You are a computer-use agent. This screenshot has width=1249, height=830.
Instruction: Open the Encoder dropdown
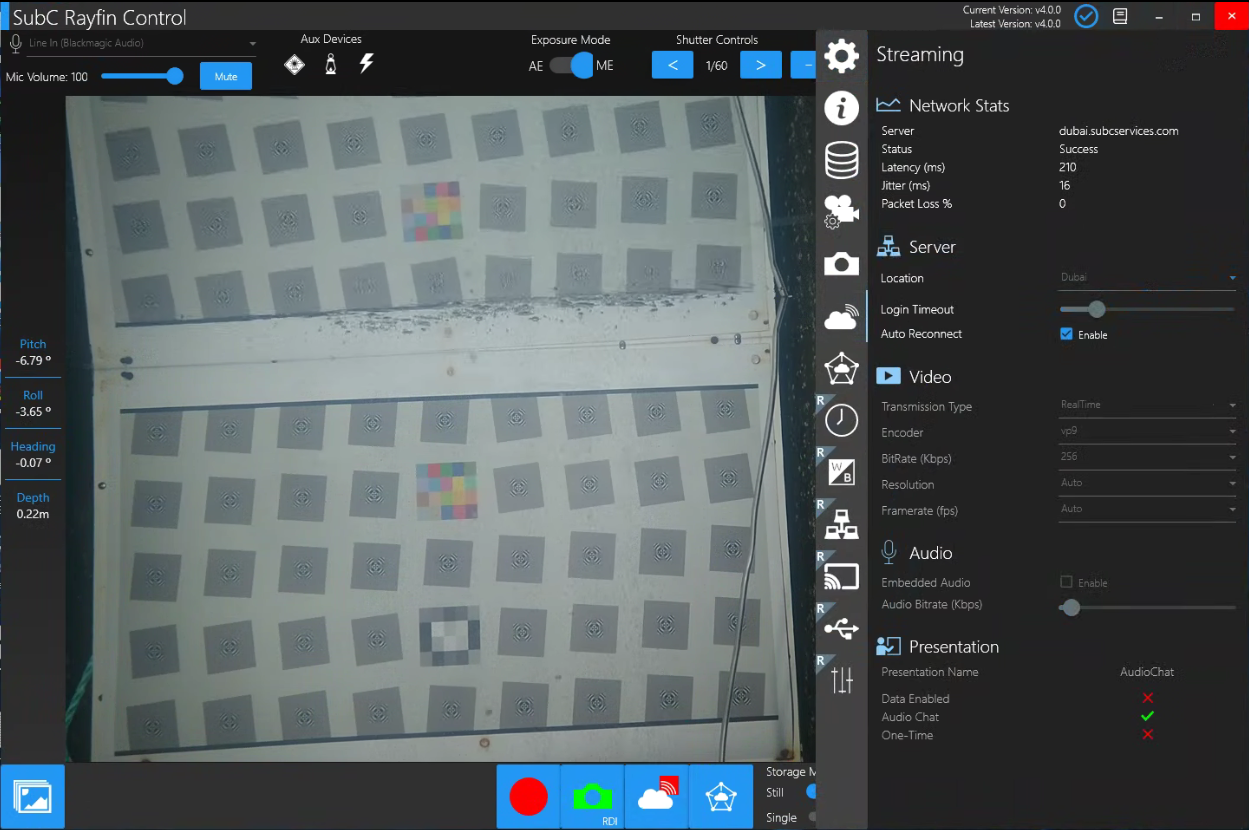(x=1147, y=432)
